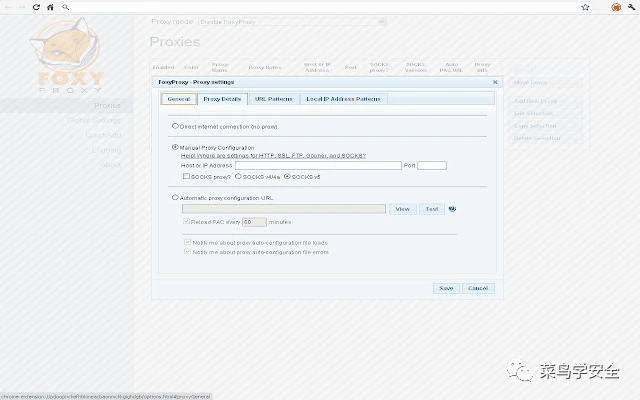640x400 pixels.
Task: Select Direct internet connection radio button
Action: point(175,126)
